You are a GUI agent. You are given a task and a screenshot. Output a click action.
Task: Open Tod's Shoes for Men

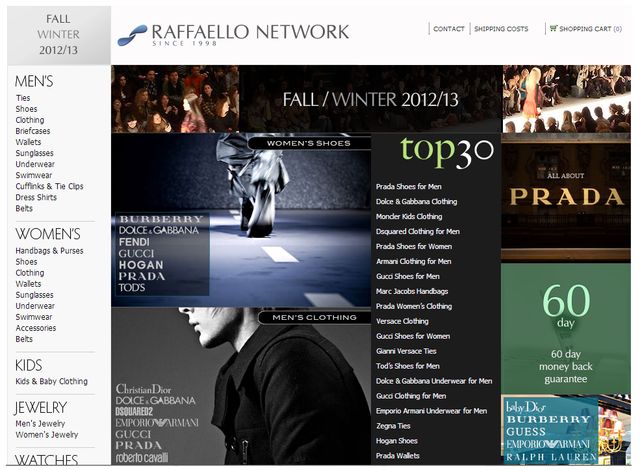click(408, 366)
